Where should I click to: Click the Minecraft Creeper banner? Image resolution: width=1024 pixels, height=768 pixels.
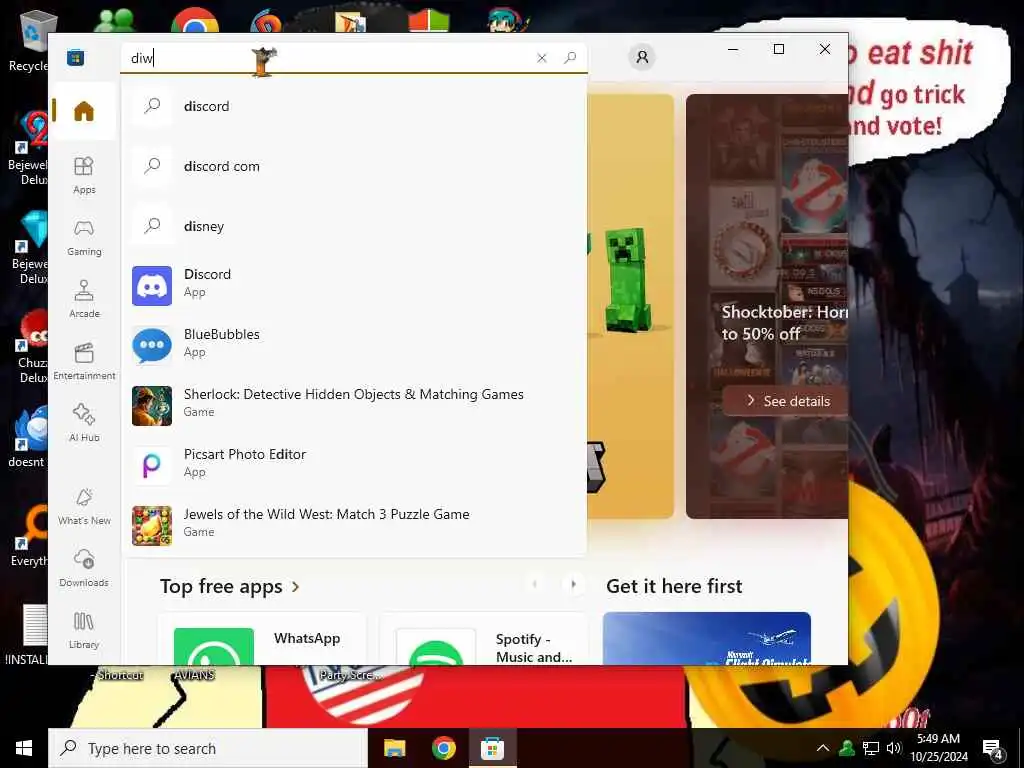[x=630, y=306]
